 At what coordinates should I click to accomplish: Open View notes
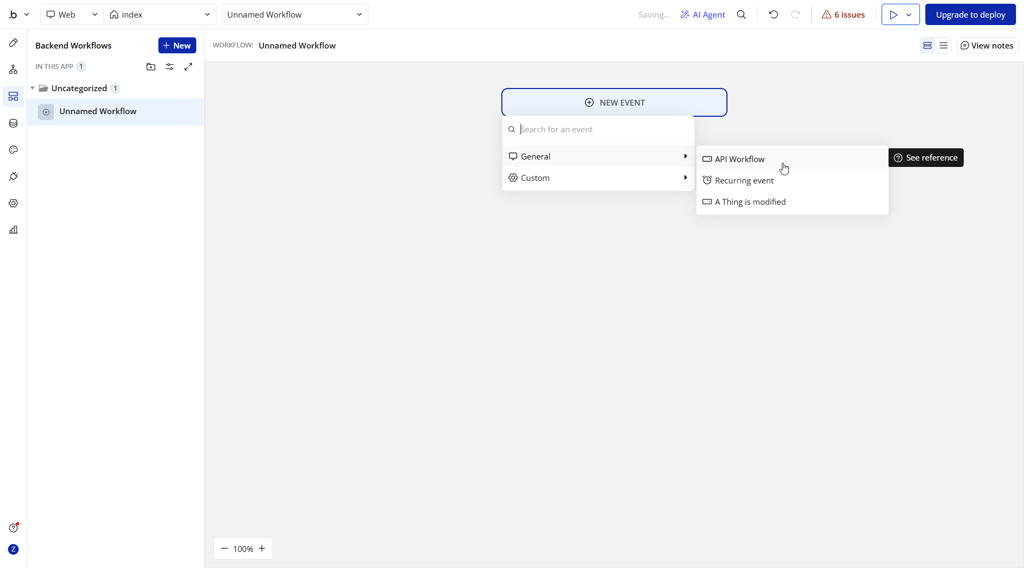(987, 46)
